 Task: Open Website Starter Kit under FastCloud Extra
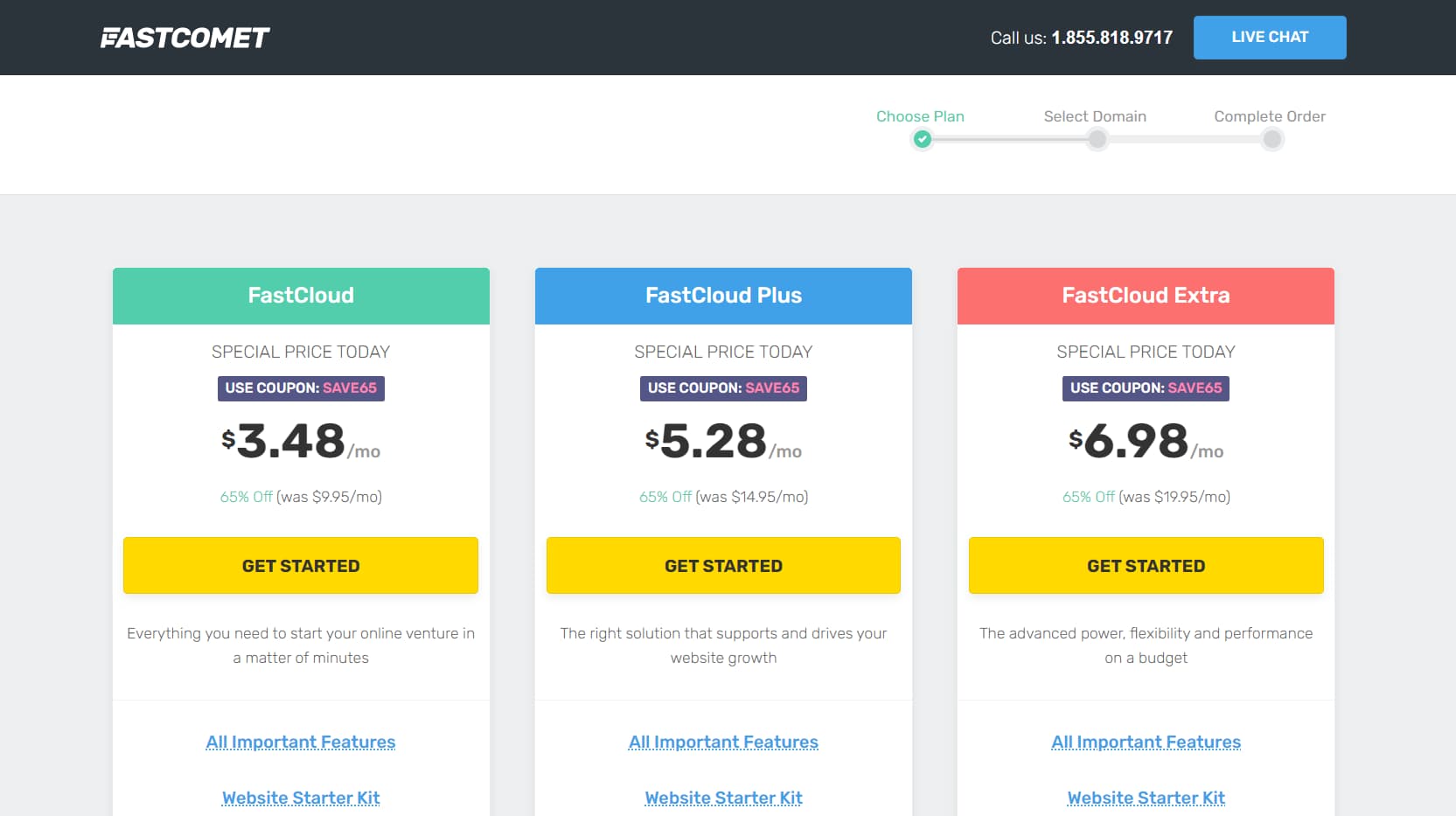point(1146,799)
